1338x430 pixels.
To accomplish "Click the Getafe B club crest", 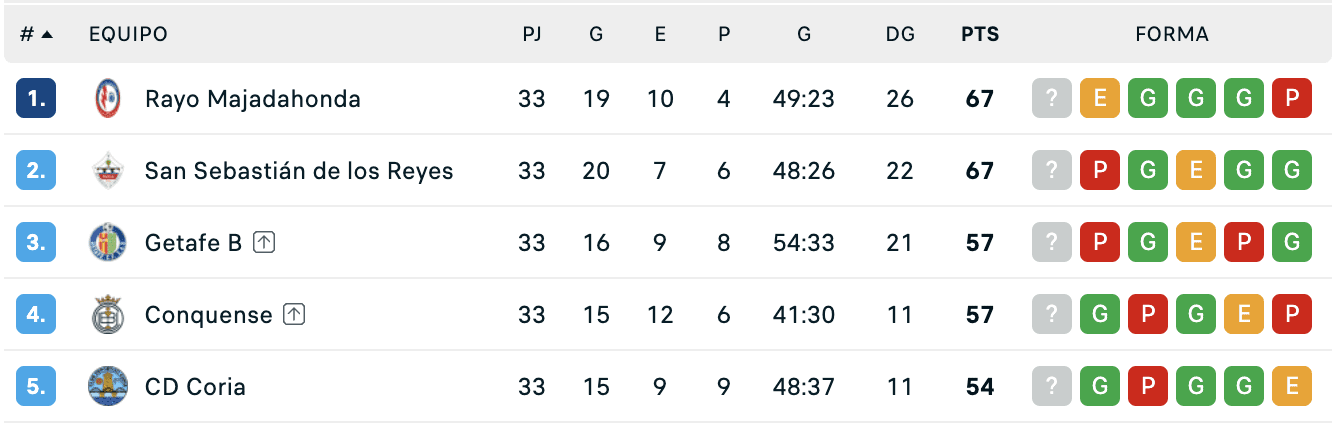I will pyautogui.click(x=106, y=243).
